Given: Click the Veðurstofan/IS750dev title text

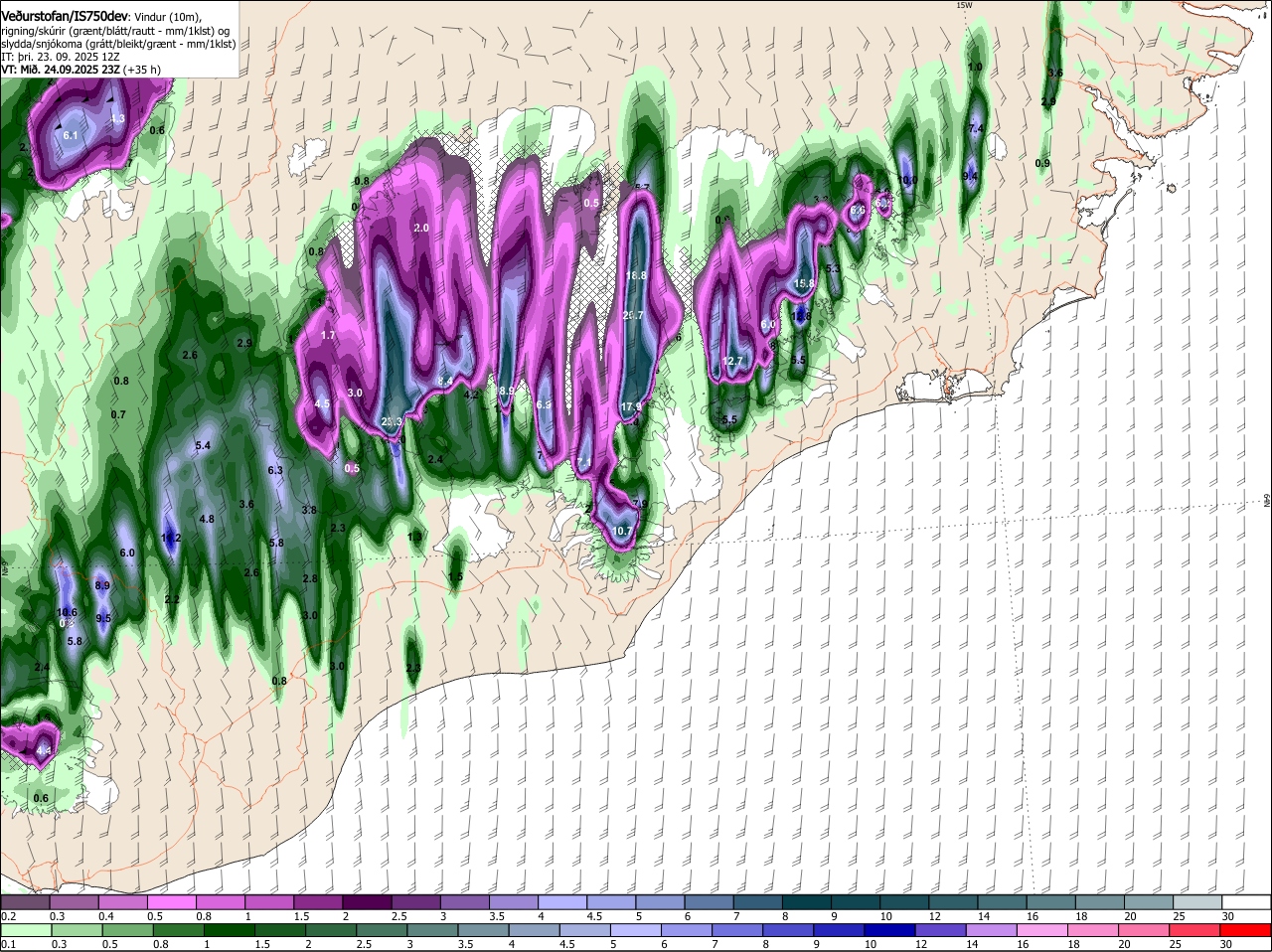Looking at the screenshot, I should tap(65, 17).
